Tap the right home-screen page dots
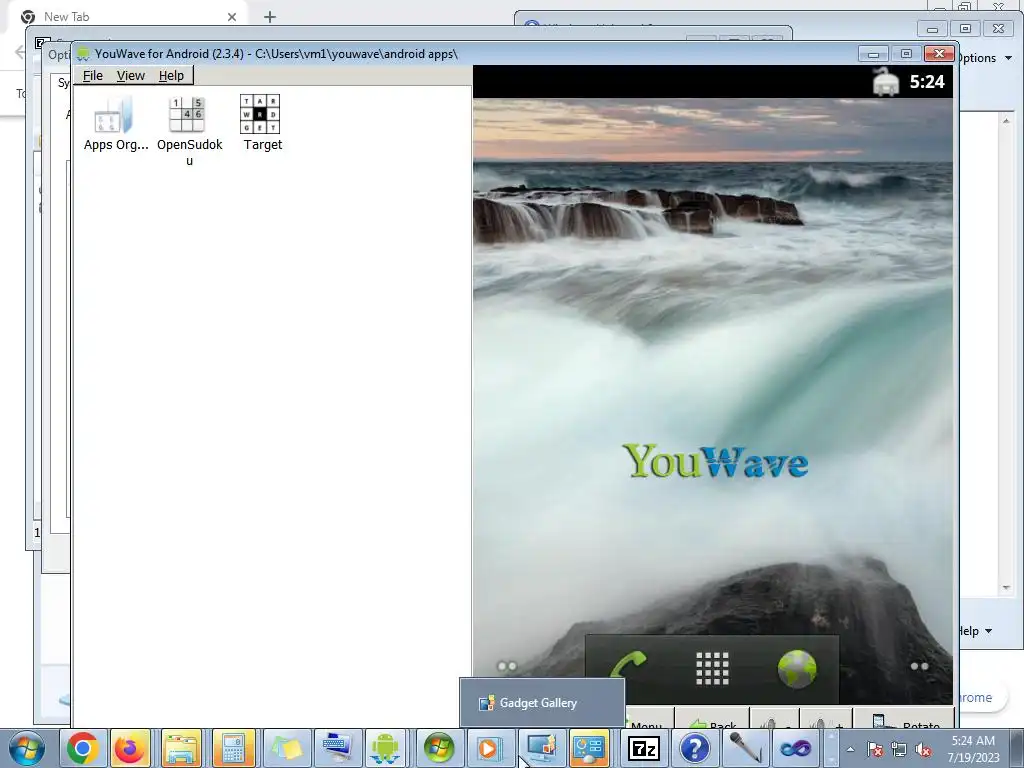The image size is (1024, 768). (920, 666)
